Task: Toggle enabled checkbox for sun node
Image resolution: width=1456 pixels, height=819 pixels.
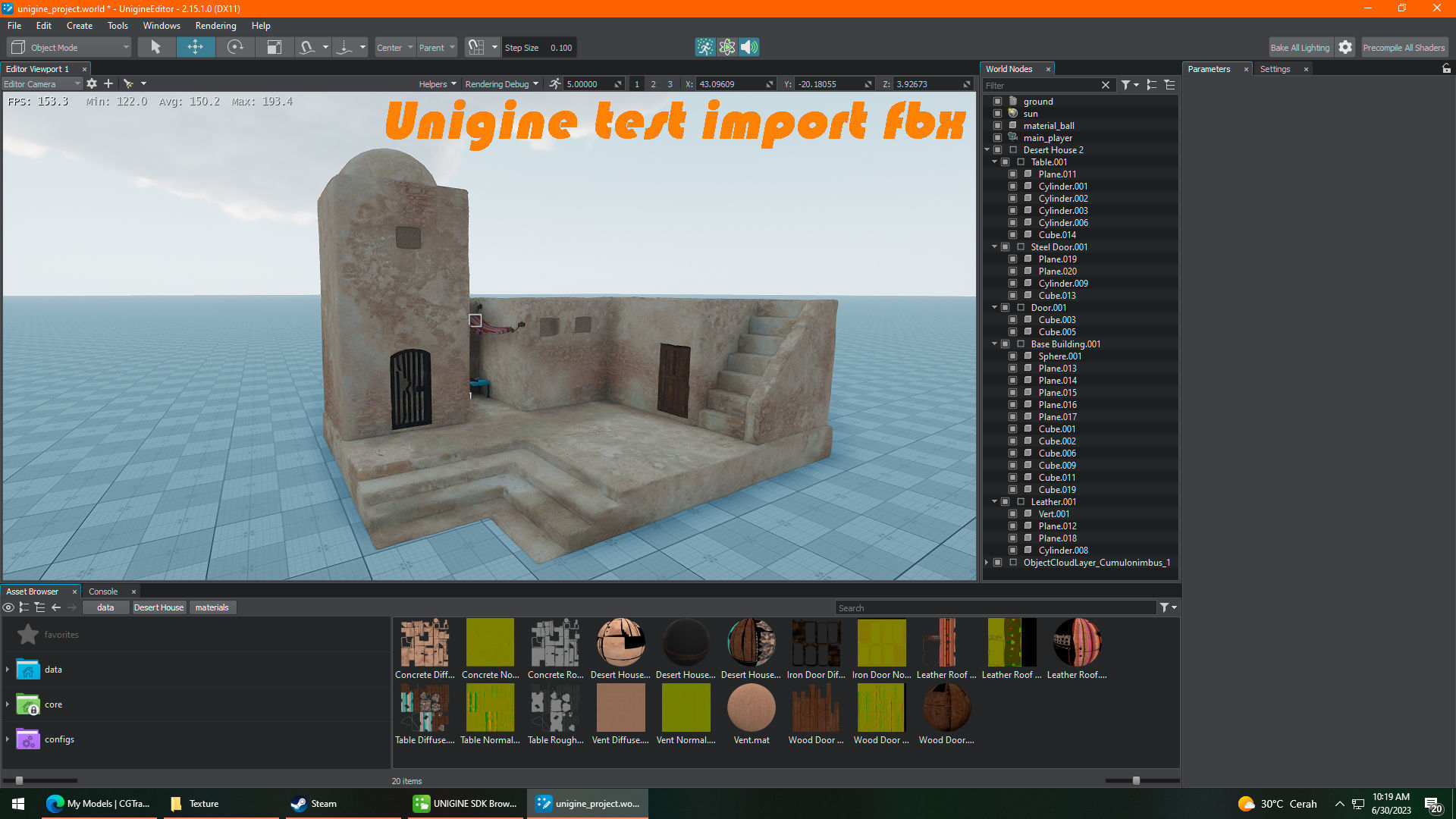Action: pos(998,114)
